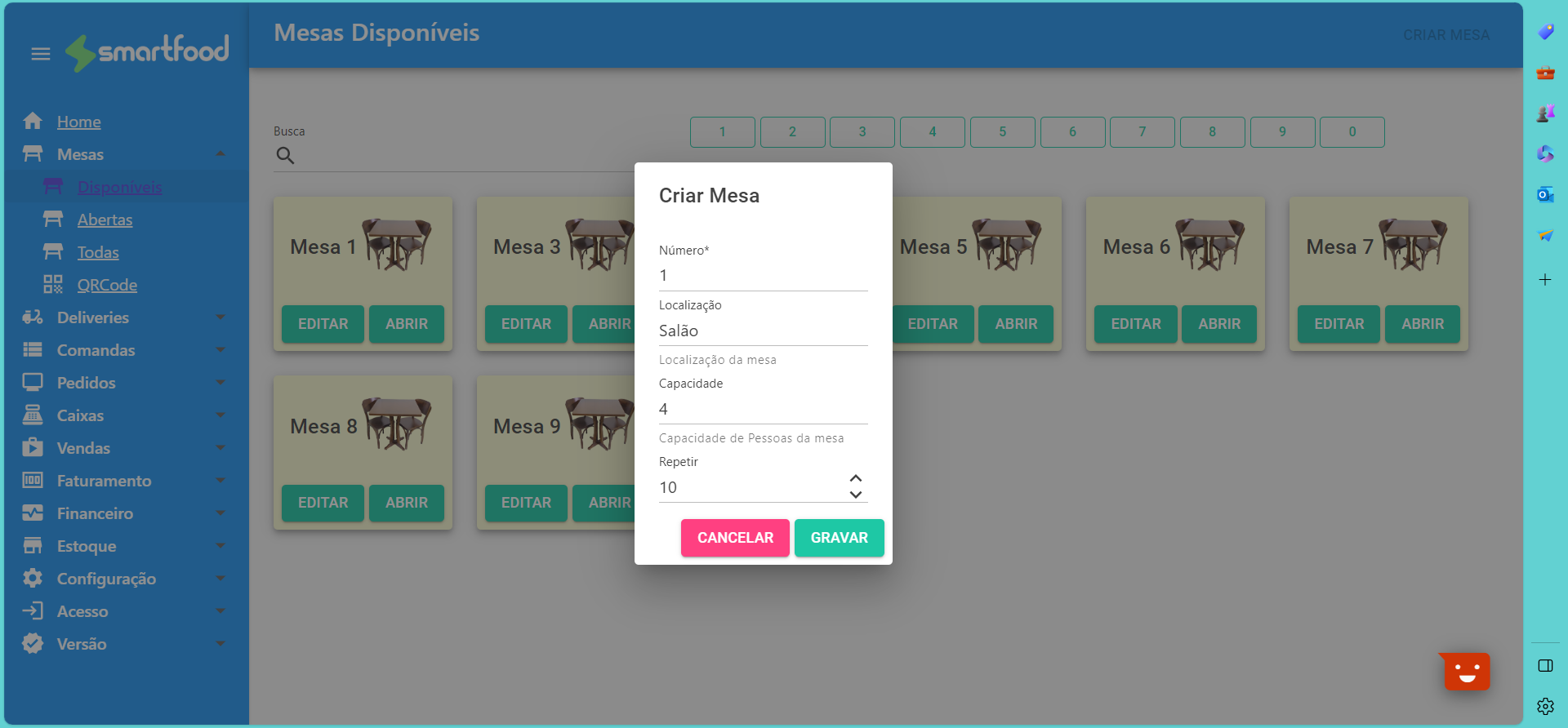Image resolution: width=1568 pixels, height=728 pixels.
Task: Collapse the Mesas menu section
Action: click(x=220, y=154)
